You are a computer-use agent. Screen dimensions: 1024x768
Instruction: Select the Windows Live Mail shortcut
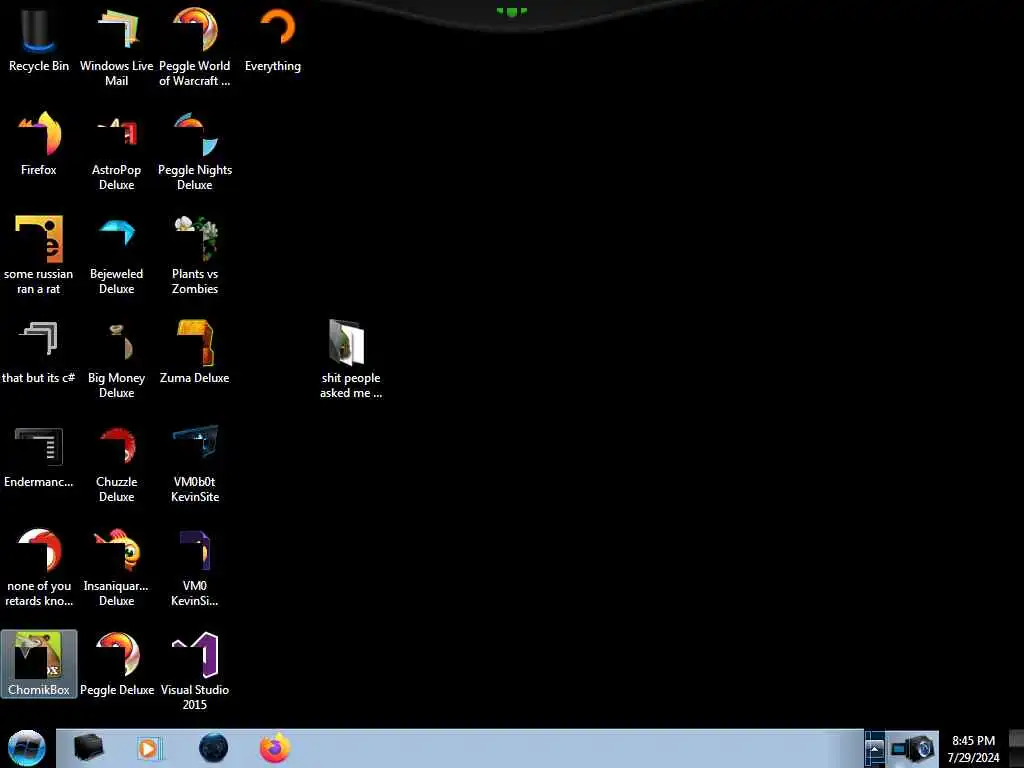116,47
